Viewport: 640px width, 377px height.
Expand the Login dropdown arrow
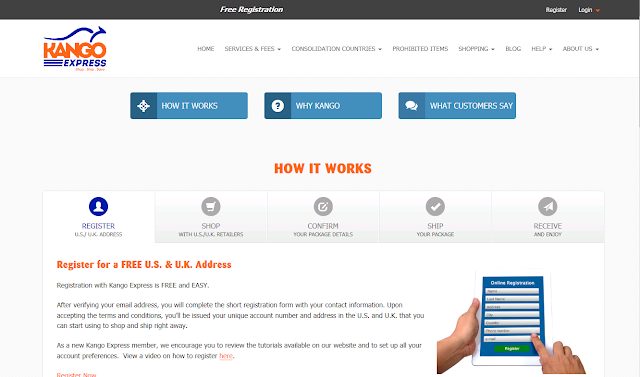point(598,11)
